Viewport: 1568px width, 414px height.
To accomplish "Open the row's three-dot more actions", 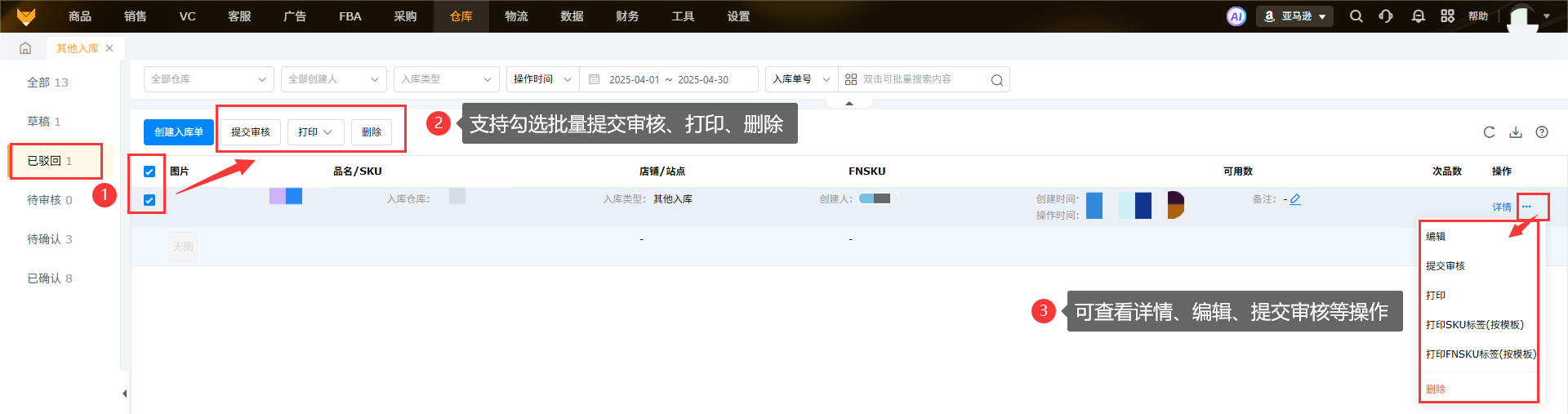I will click(x=1526, y=207).
